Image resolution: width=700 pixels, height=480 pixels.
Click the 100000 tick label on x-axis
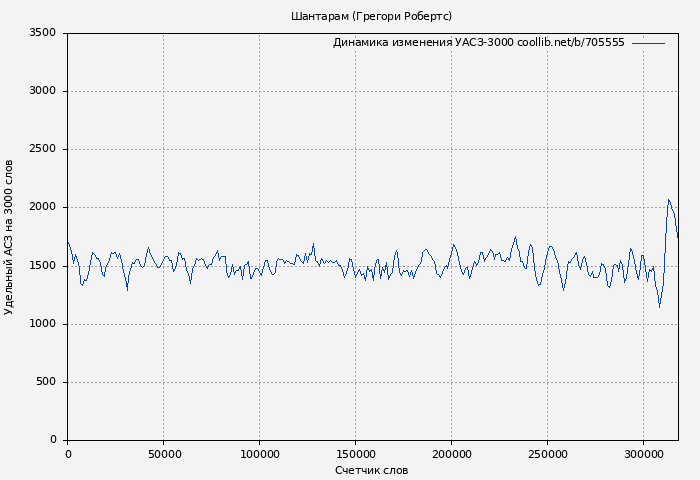(259, 454)
